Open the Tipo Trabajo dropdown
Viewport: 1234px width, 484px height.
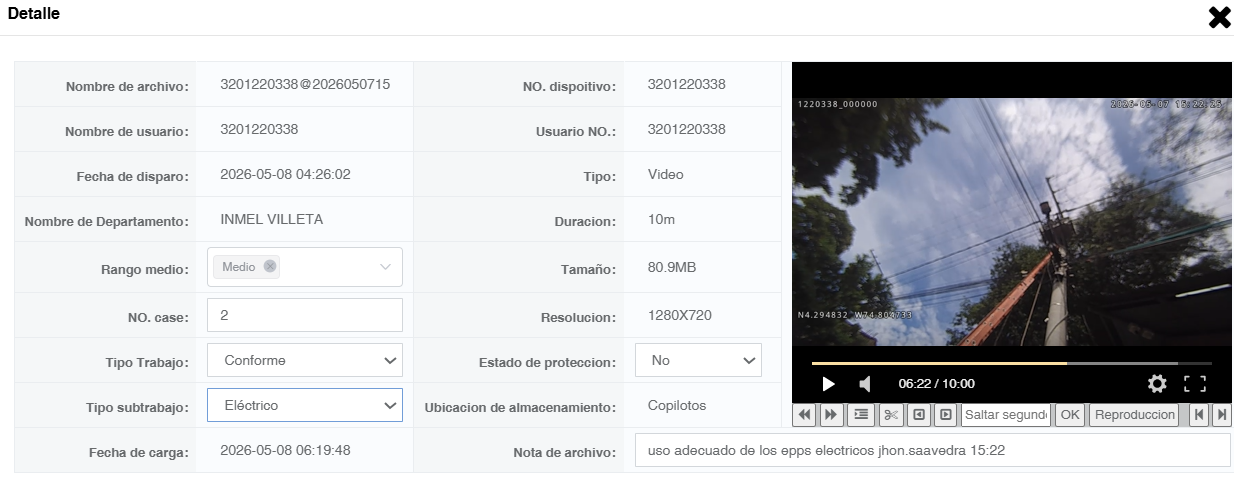coord(305,360)
